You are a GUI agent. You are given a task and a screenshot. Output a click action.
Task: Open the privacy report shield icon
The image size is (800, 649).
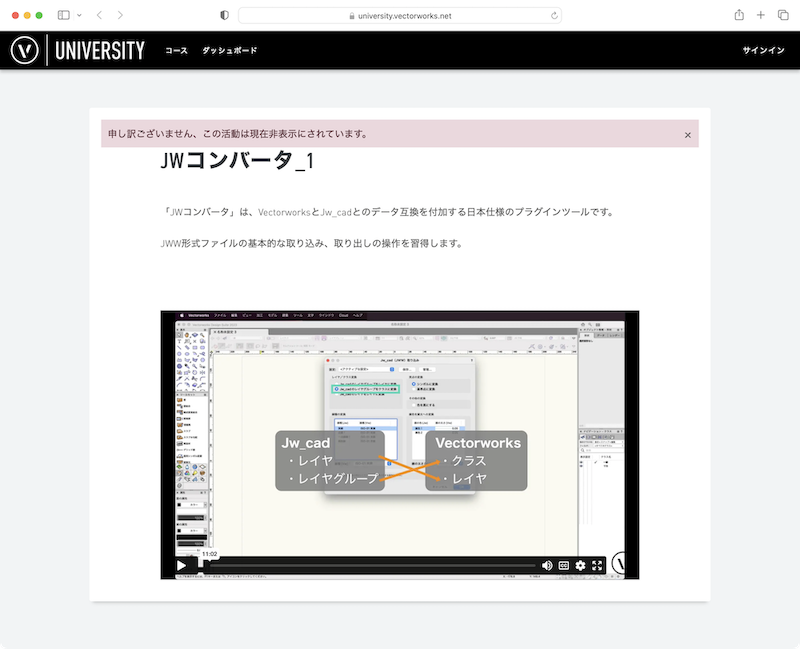click(x=224, y=15)
